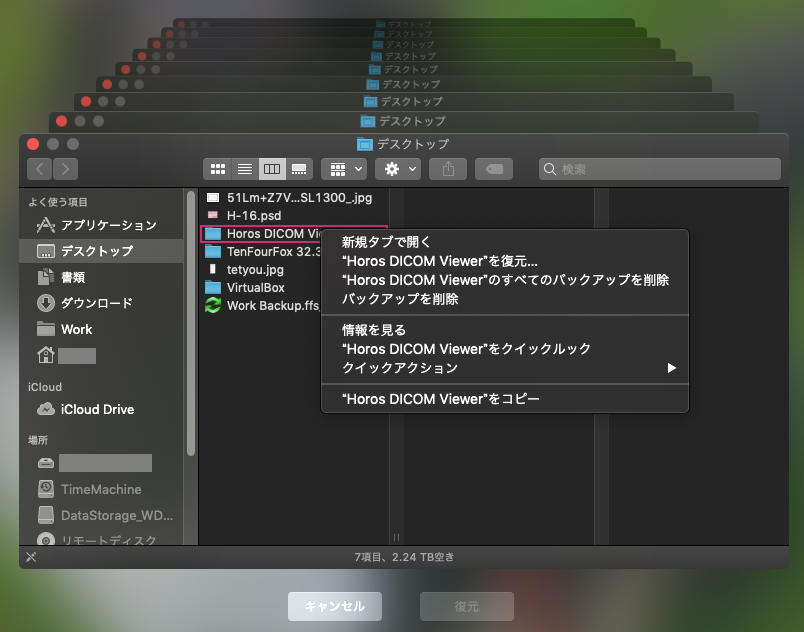Switch Finder to icon view
804x632 pixels.
coord(217,169)
